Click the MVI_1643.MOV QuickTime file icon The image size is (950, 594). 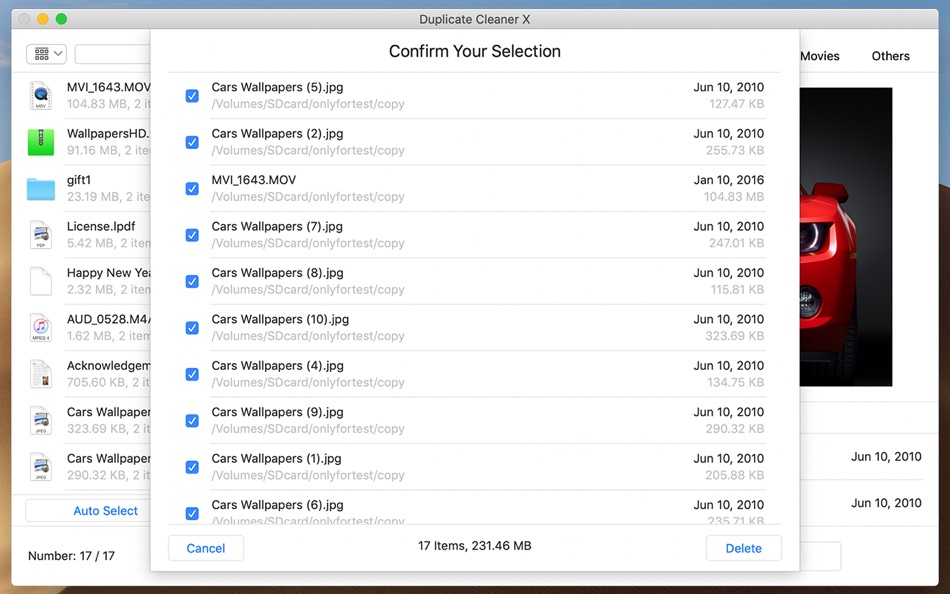pyautogui.click(x=41, y=95)
